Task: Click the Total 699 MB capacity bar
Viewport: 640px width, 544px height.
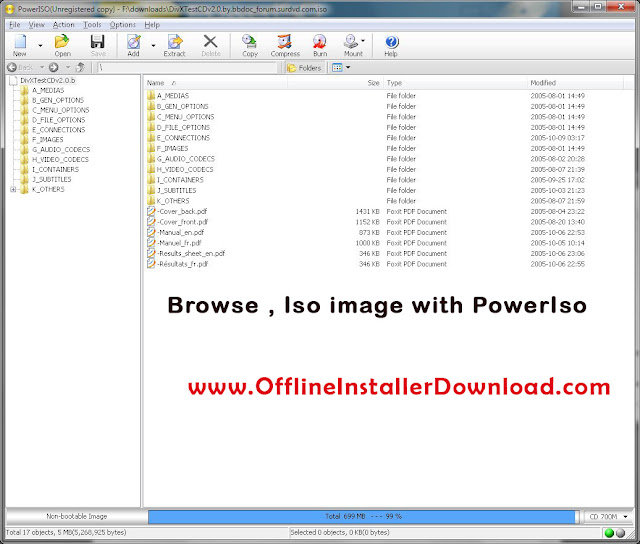Action: coord(363,517)
